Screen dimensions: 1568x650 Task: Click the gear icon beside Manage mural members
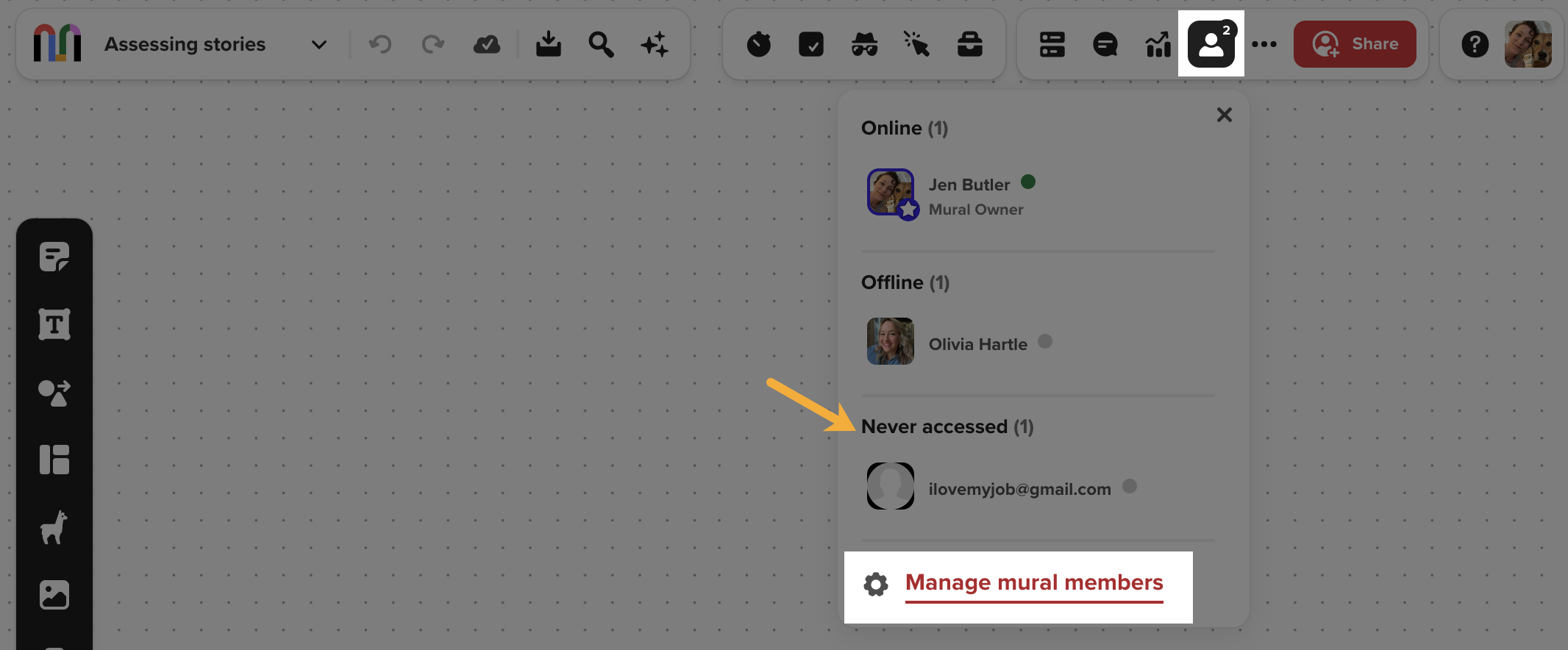pyautogui.click(x=875, y=585)
